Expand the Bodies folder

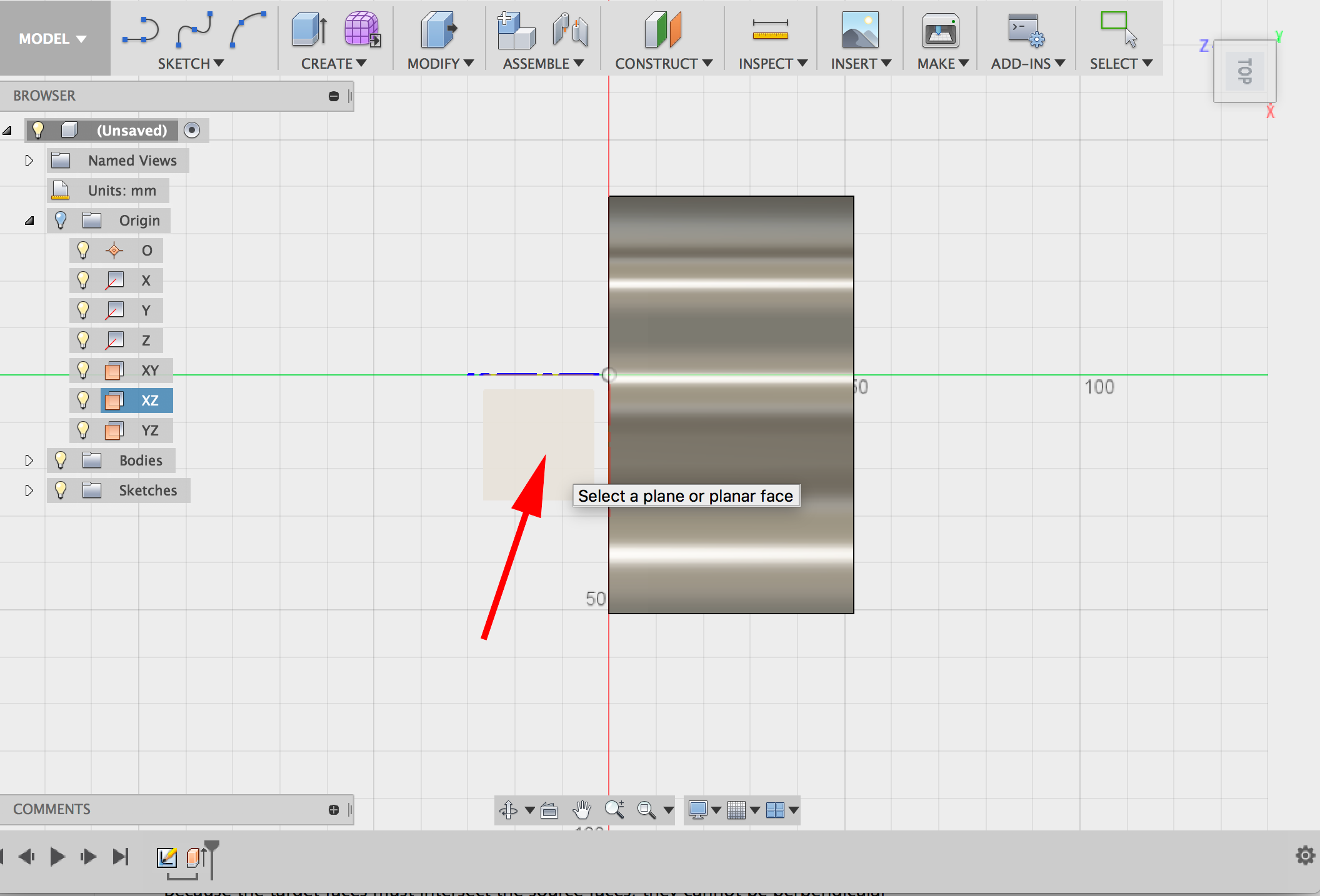coord(29,460)
